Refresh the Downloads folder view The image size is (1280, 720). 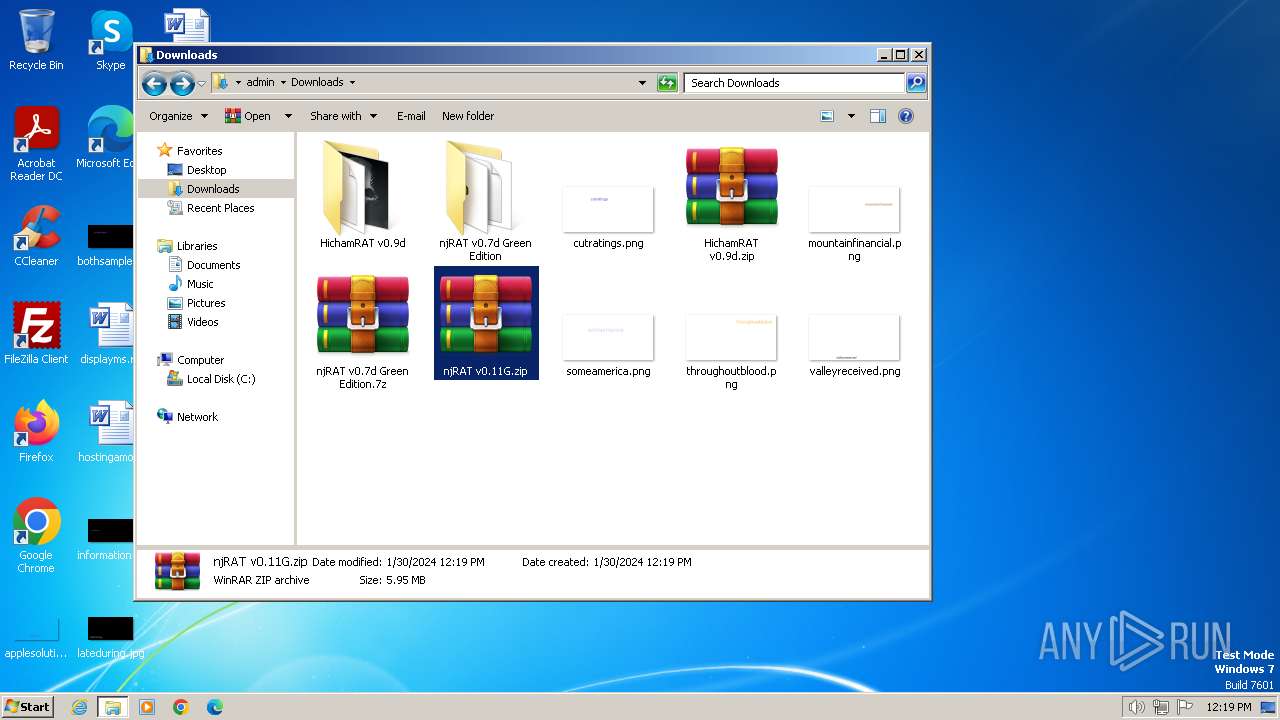point(667,83)
